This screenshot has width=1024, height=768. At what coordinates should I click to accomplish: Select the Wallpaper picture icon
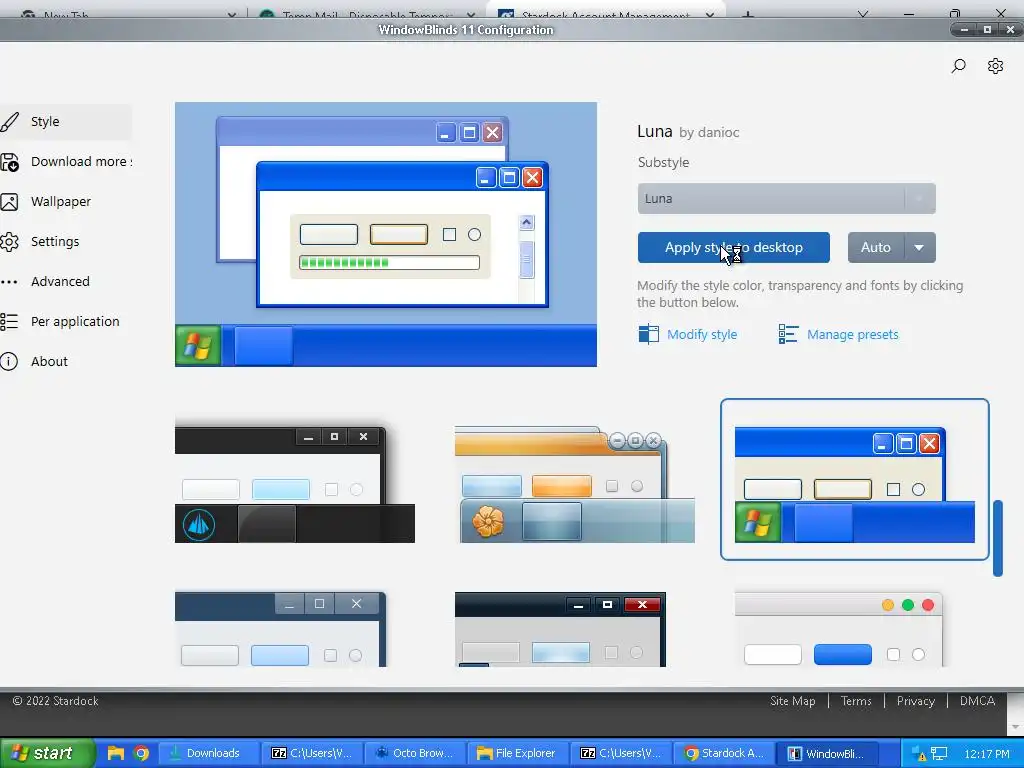pos(9,202)
